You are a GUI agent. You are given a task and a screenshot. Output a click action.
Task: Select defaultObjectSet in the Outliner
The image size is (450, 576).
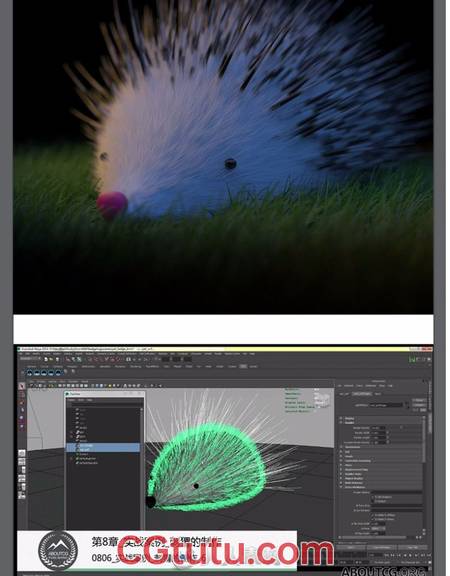(x=88, y=463)
